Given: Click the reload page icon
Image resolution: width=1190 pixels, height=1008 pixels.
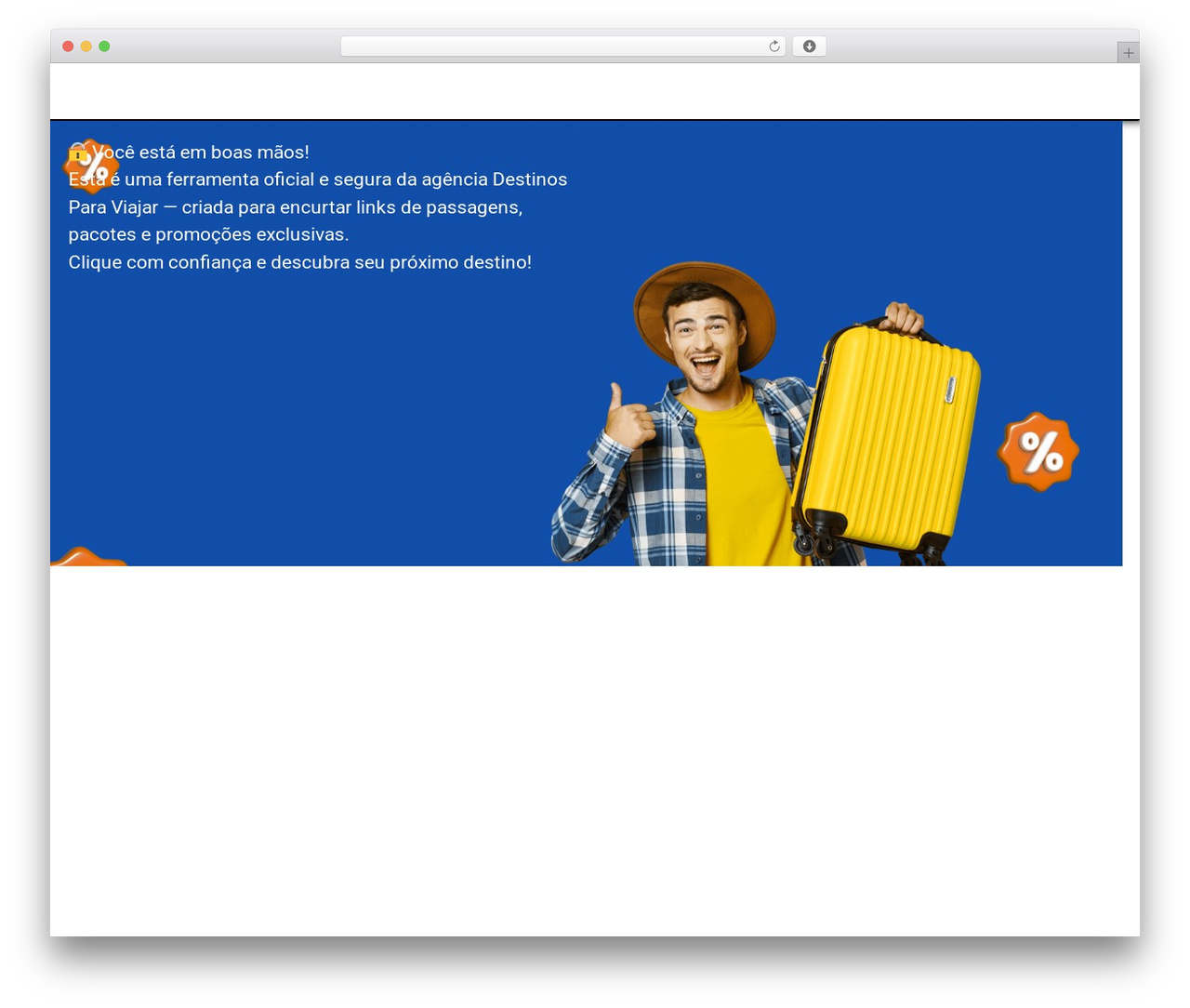Looking at the screenshot, I should 774,46.
